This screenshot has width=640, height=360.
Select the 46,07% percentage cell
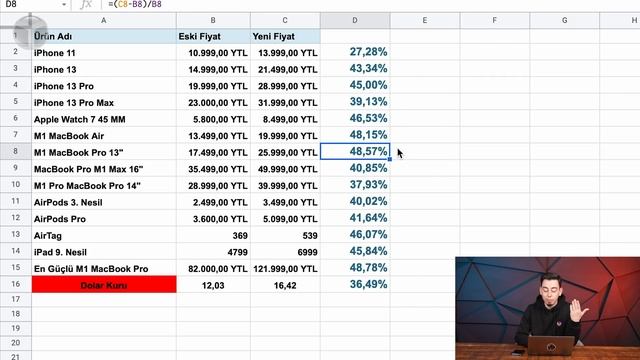tap(355, 235)
